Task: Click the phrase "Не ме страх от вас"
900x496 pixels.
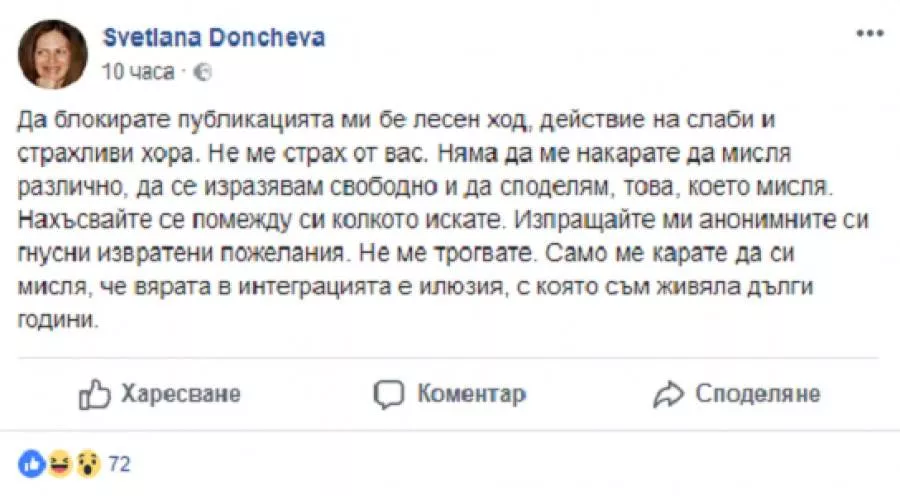Action: 318,153
